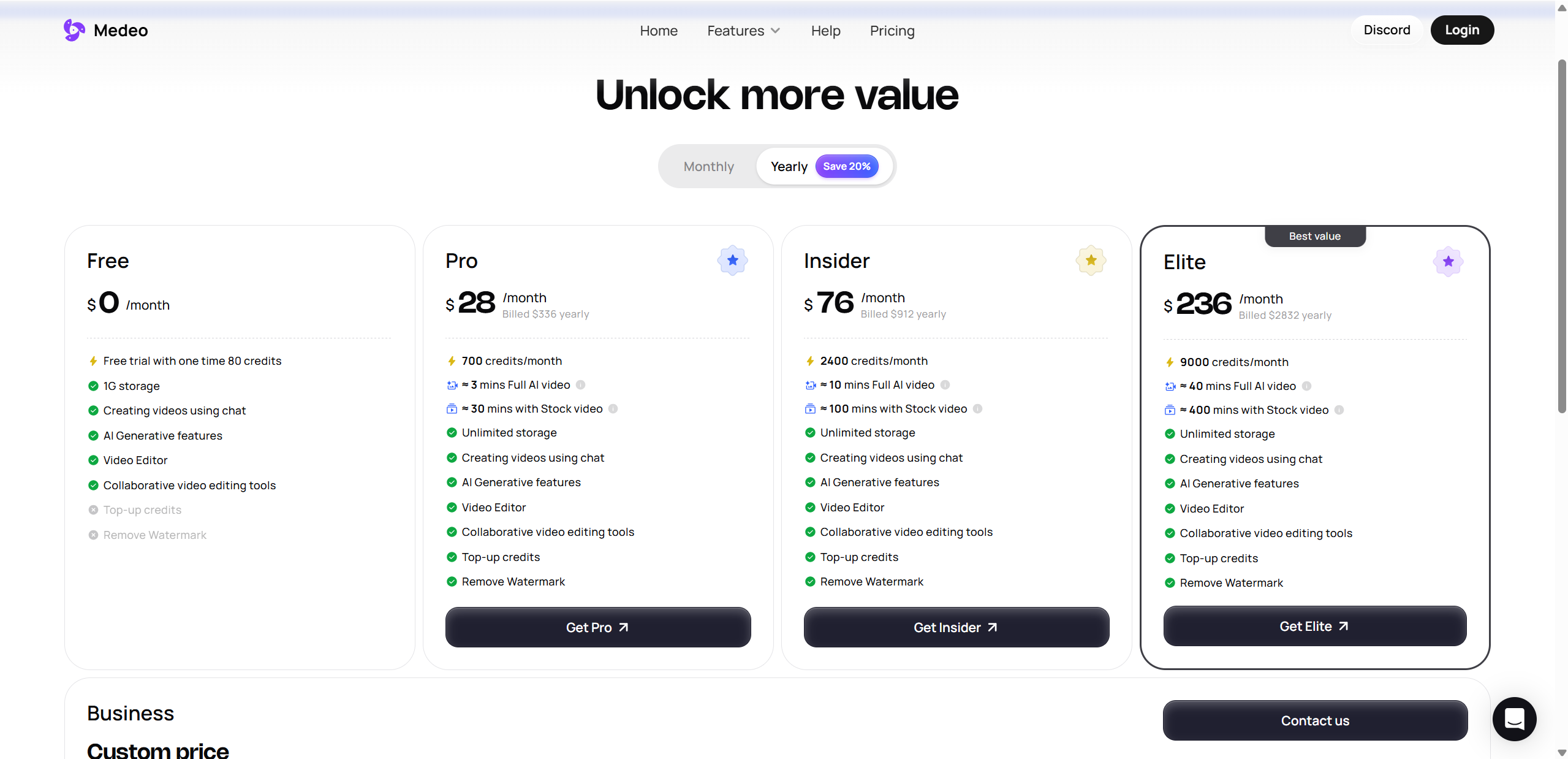Image resolution: width=1568 pixels, height=759 pixels.
Task: Click the Save 20% badge
Action: coord(846,167)
